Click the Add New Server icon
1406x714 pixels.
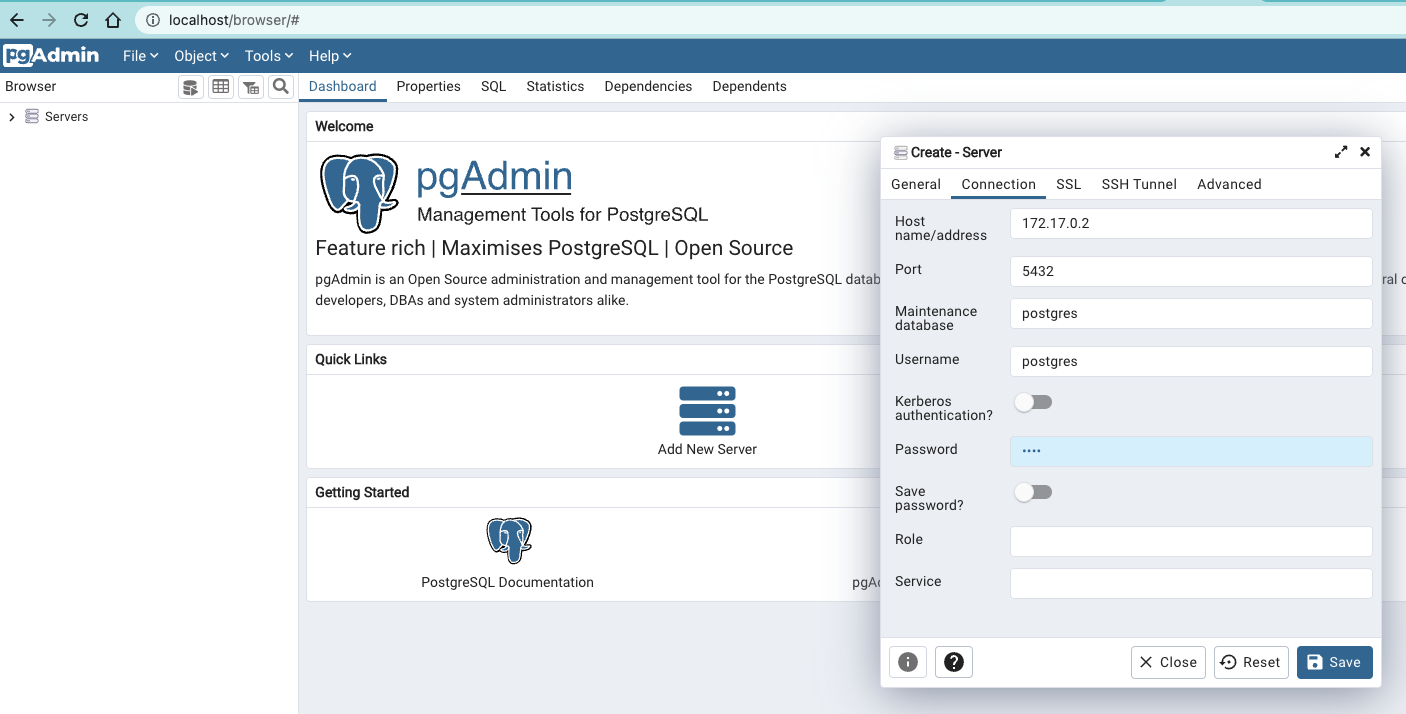pyautogui.click(x=707, y=411)
